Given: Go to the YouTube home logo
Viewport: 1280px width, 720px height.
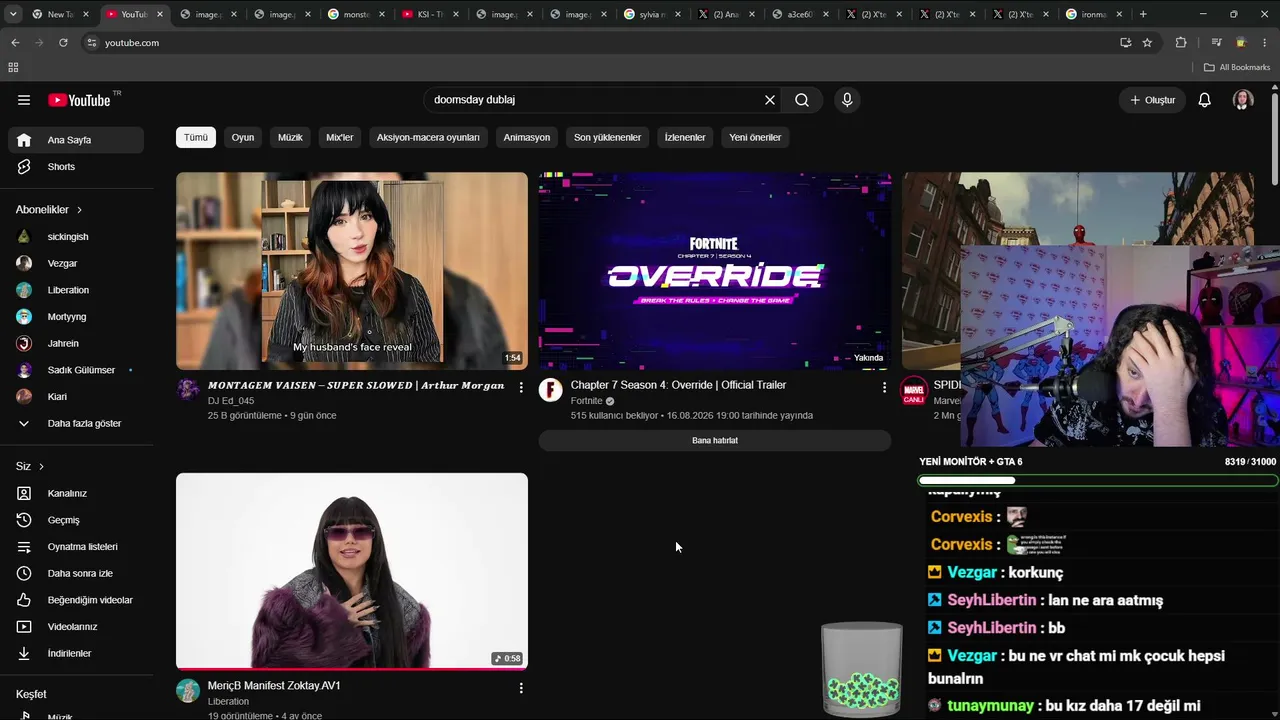Looking at the screenshot, I should click(79, 100).
